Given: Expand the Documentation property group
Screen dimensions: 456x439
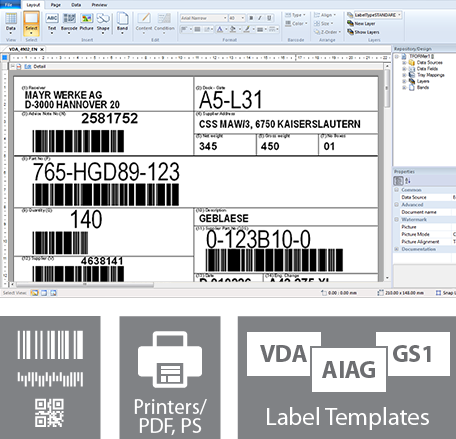Looking at the screenshot, I should click(x=397, y=249).
